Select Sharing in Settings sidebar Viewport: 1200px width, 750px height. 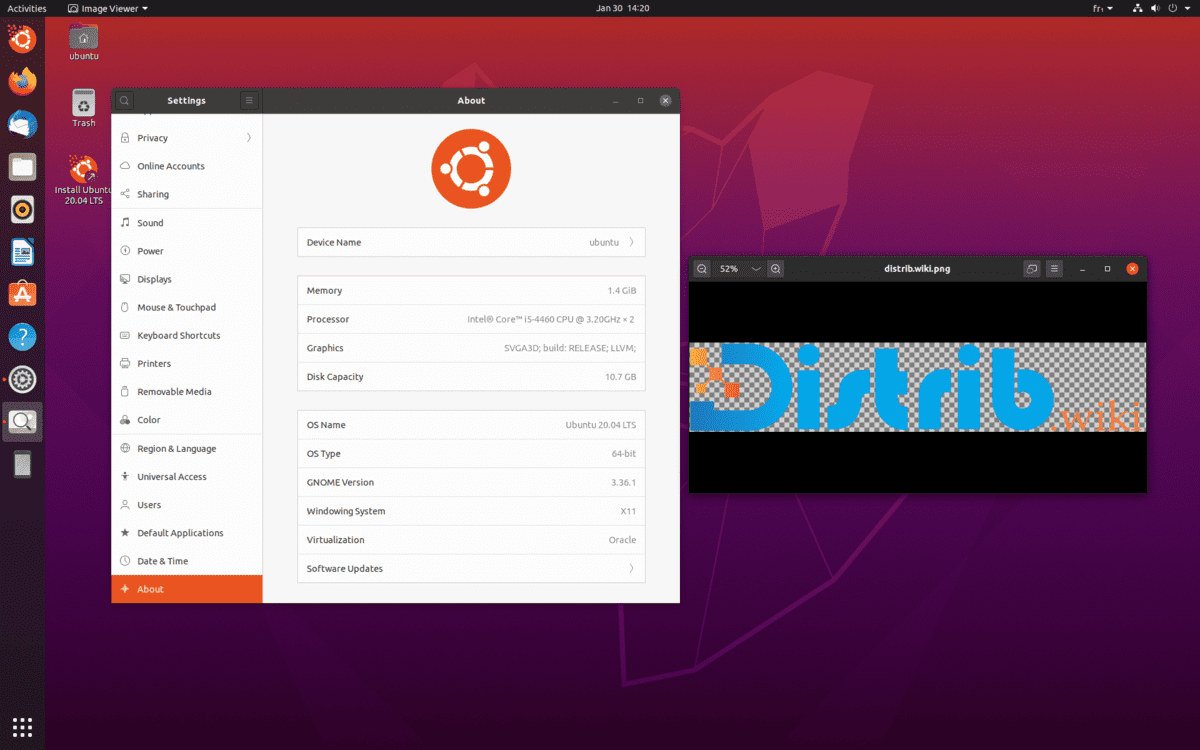pos(187,194)
